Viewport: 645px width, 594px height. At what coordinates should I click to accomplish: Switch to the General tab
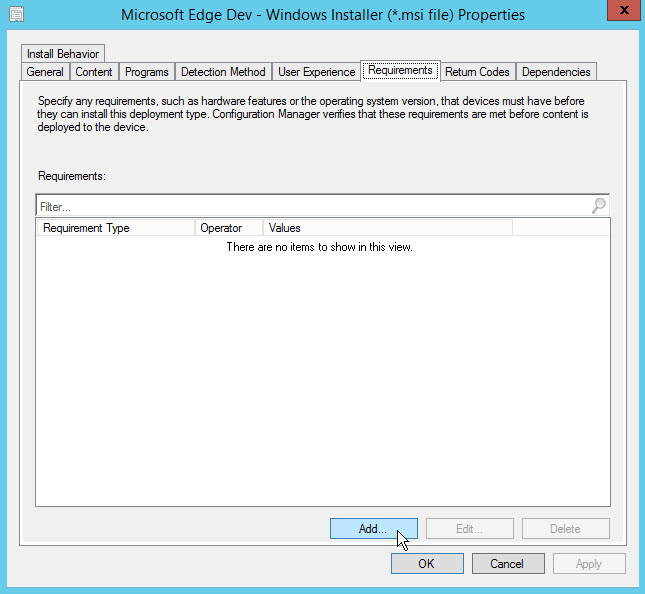pos(45,72)
